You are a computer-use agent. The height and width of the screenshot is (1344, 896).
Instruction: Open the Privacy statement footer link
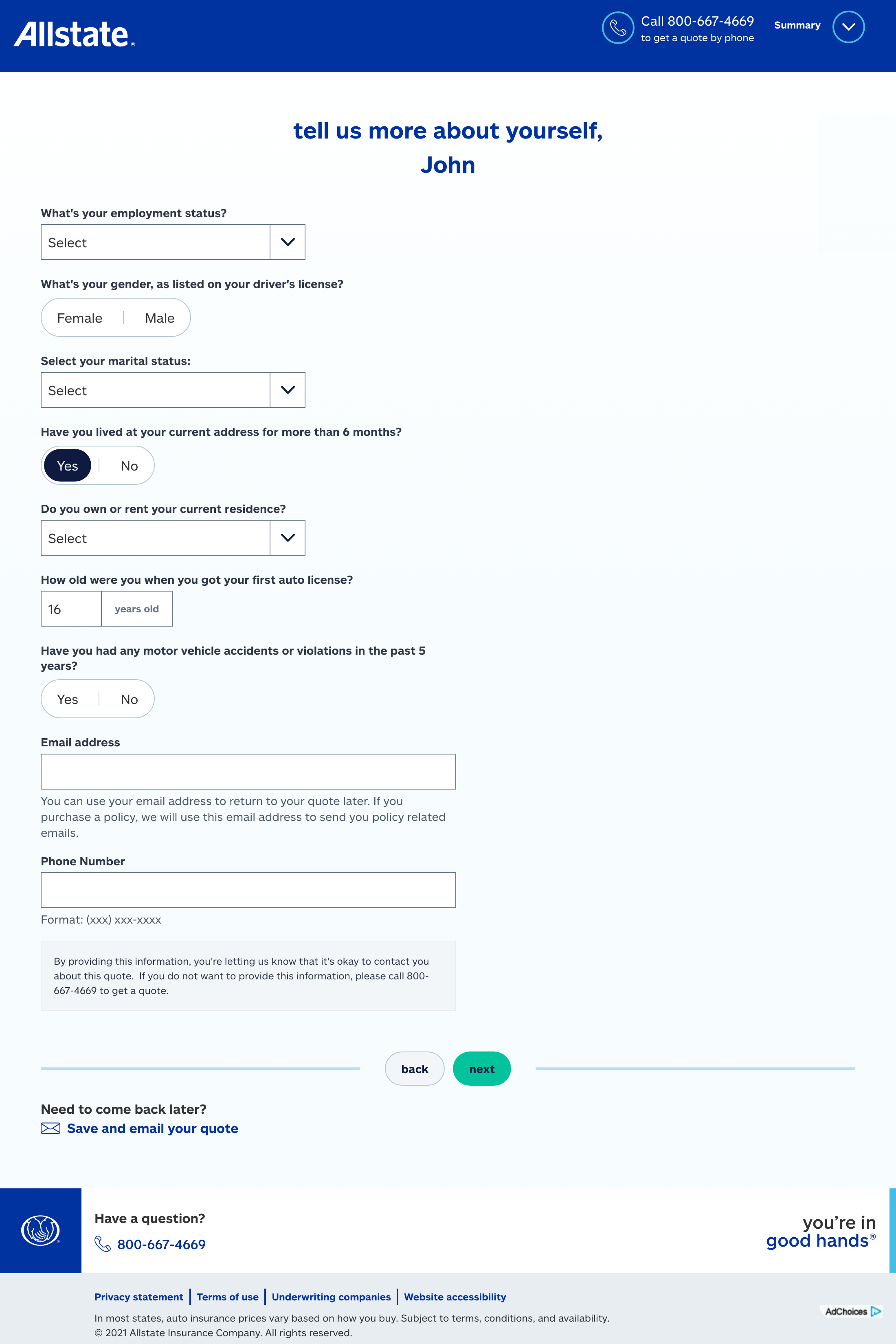coord(139,1297)
